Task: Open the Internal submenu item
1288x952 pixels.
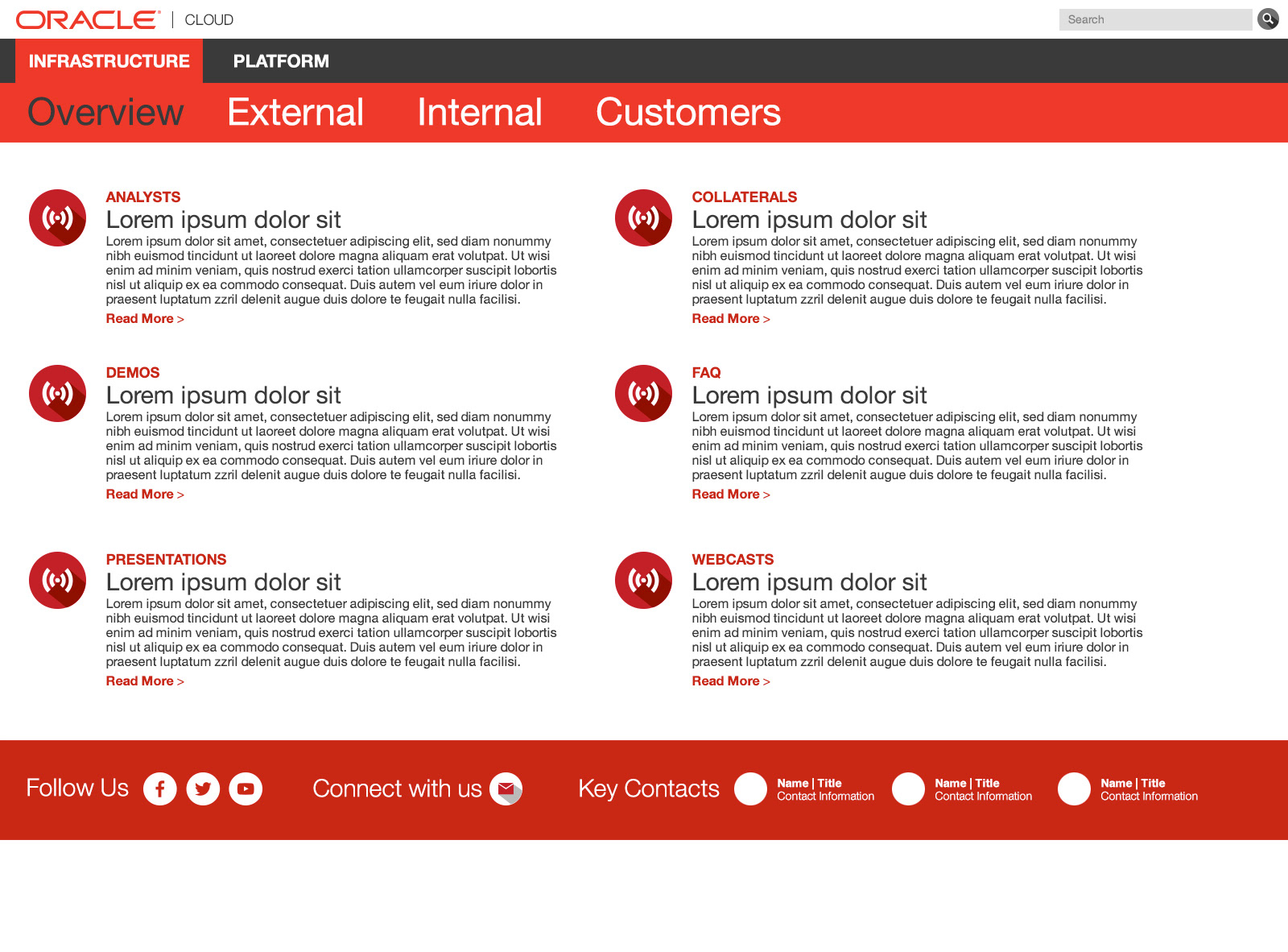Action: [x=480, y=113]
